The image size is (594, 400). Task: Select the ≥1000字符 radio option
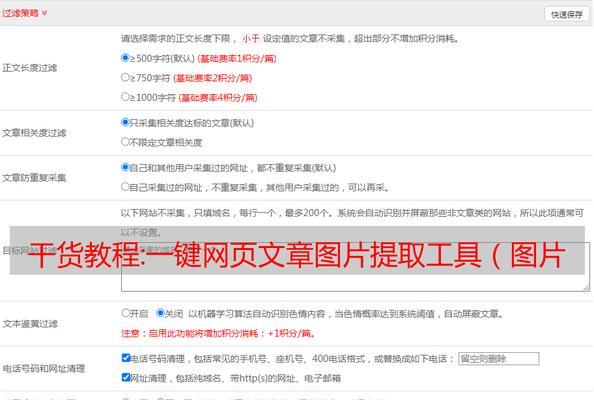125,97
